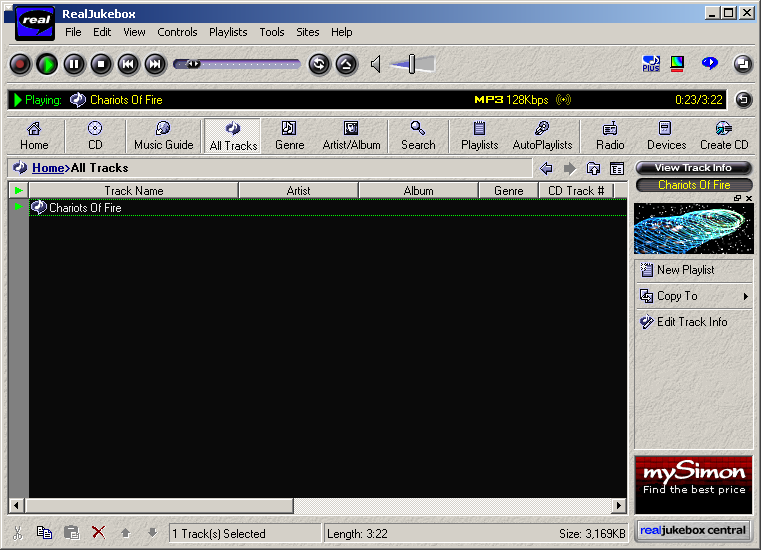Image resolution: width=761 pixels, height=550 pixels.
Task: Pause the current track
Action: 74,64
